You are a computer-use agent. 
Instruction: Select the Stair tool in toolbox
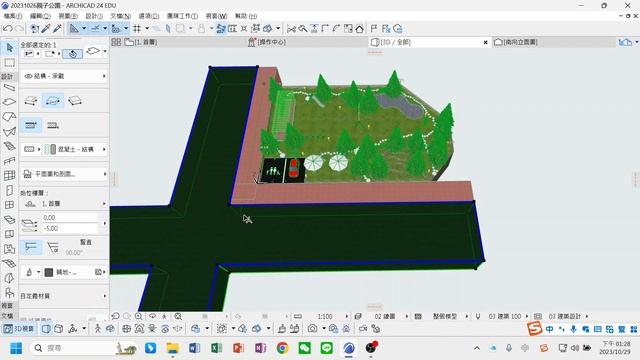tap(9, 146)
